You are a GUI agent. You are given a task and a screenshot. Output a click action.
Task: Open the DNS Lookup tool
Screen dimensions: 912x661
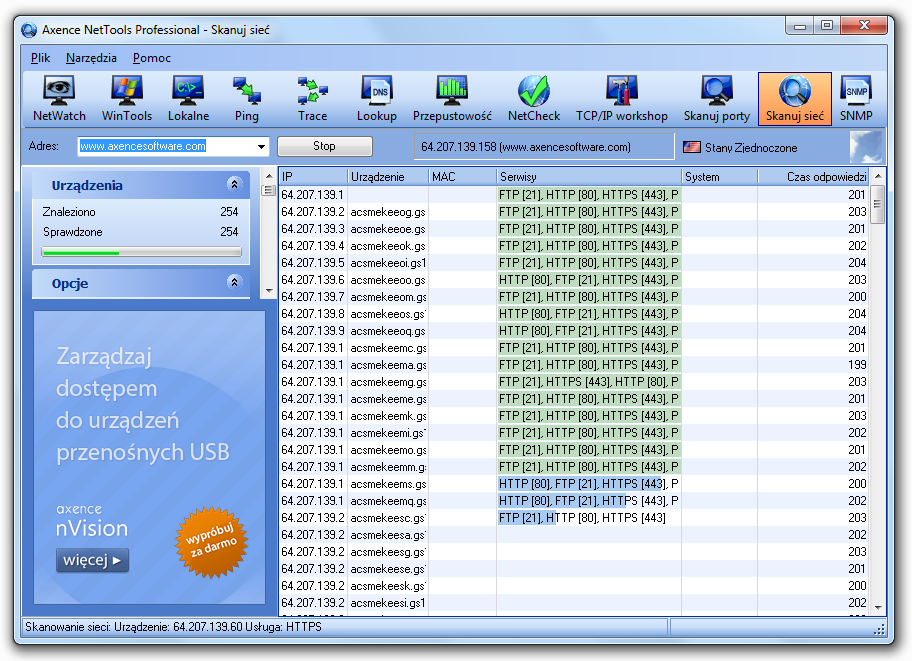coord(376,99)
